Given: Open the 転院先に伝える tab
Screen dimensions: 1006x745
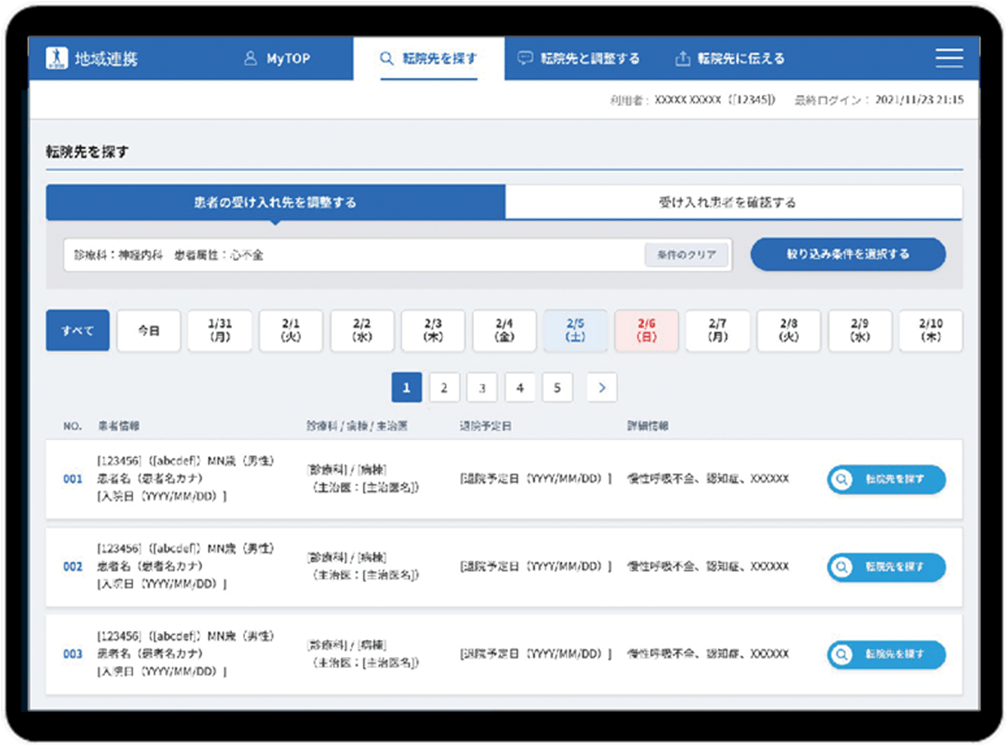Looking at the screenshot, I should (x=730, y=59).
